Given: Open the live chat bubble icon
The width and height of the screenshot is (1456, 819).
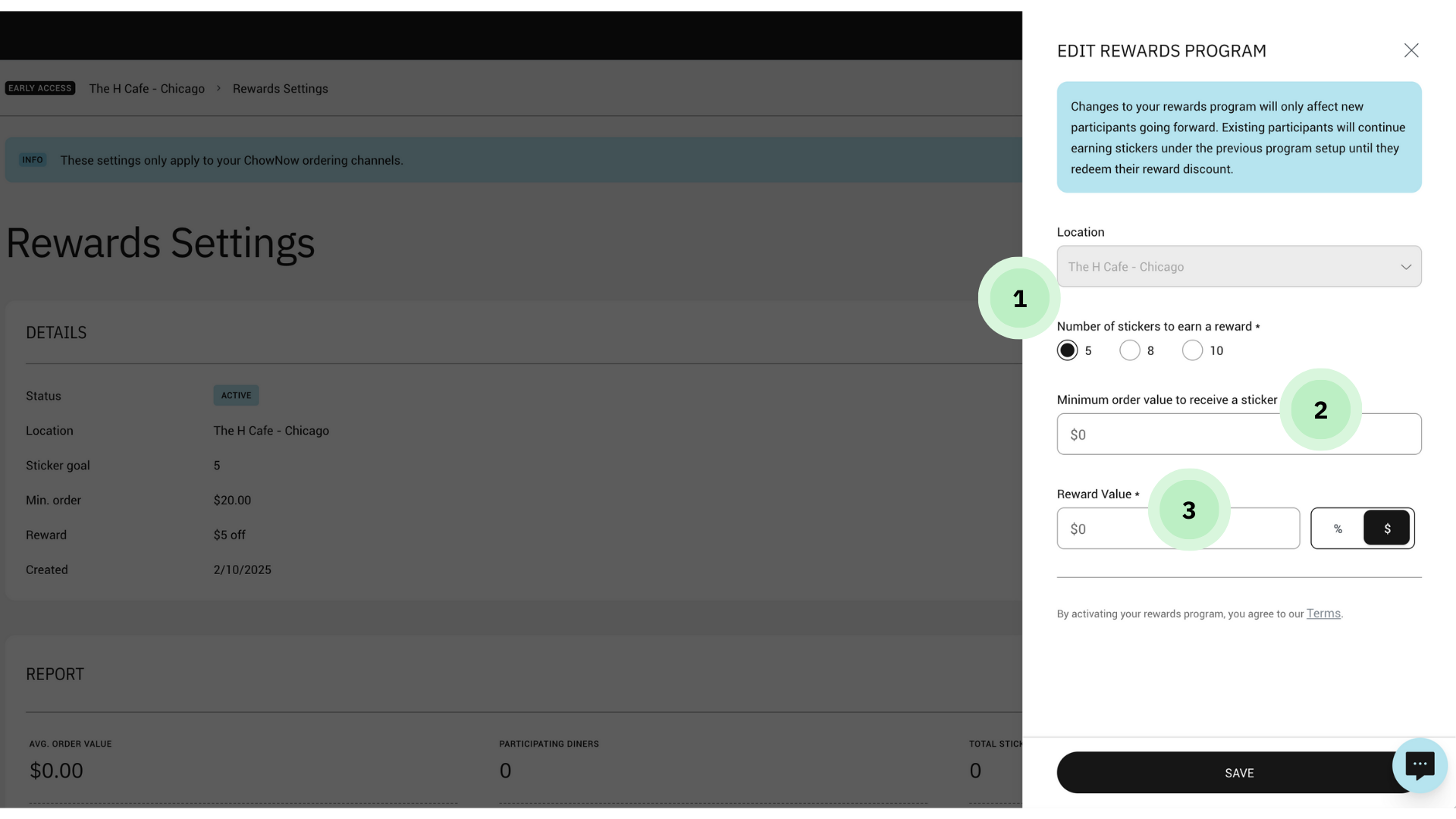Looking at the screenshot, I should (1419, 764).
